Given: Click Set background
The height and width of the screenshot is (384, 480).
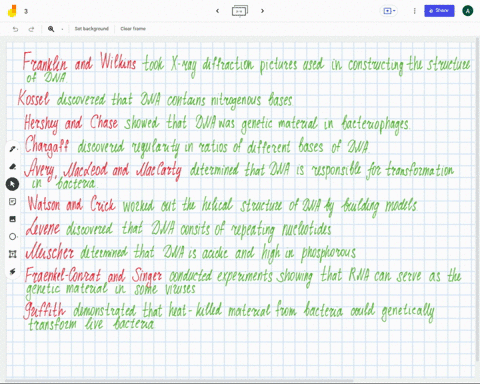Looking at the screenshot, I should (x=92, y=29).
